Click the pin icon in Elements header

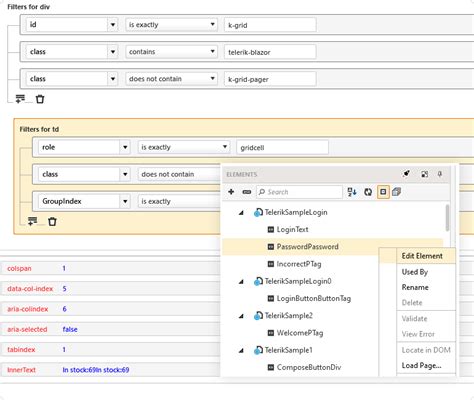(x=440, y=174)
